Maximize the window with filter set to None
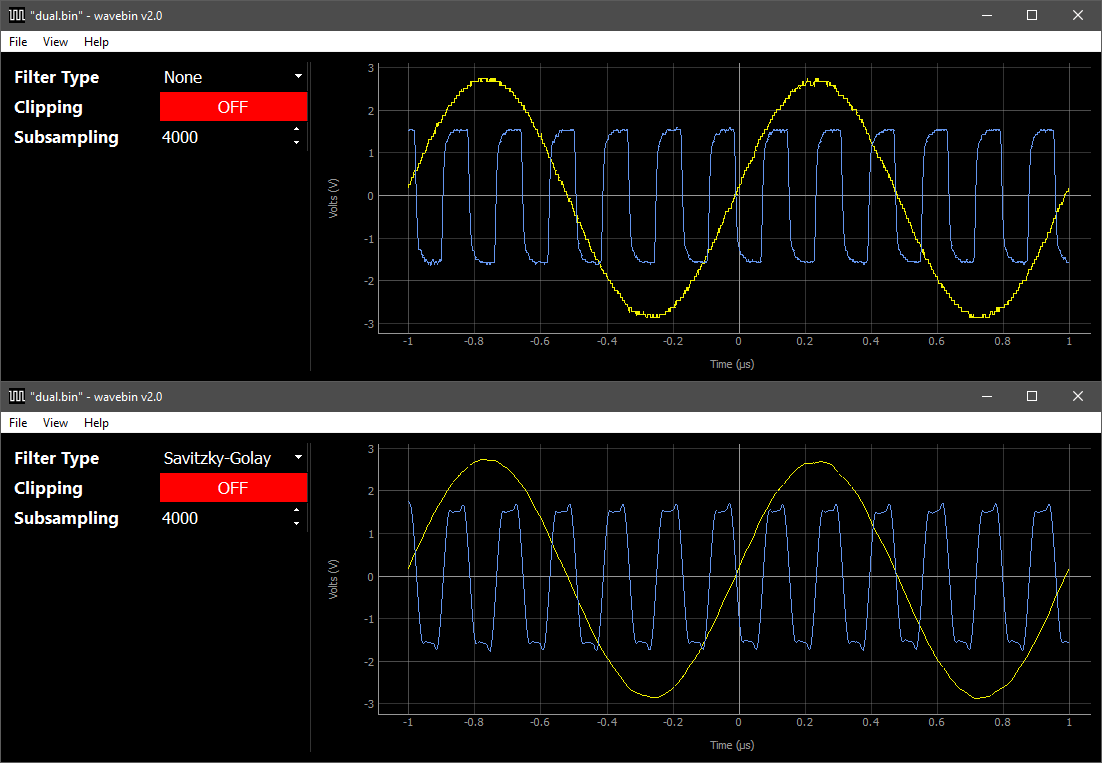 1032,15
